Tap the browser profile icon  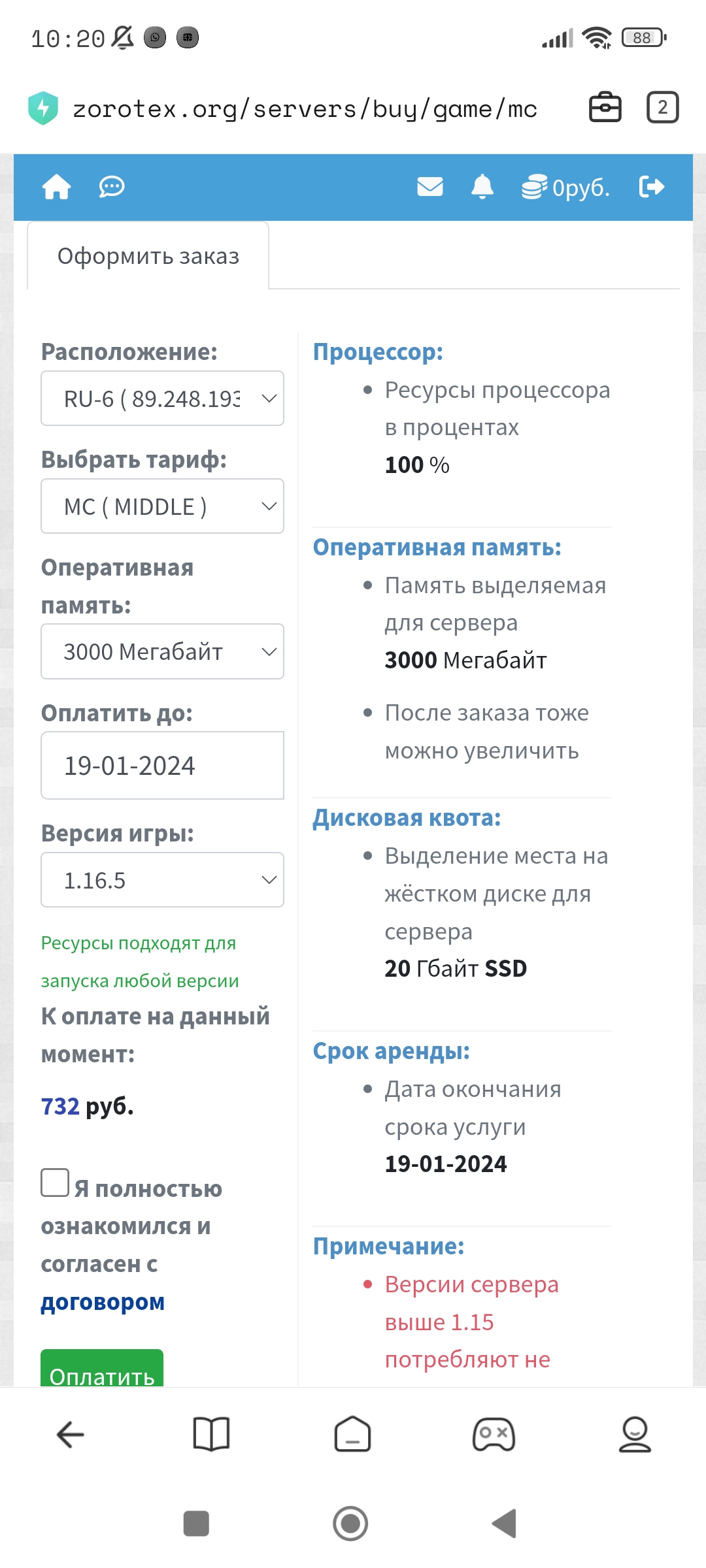(635, 1435)
